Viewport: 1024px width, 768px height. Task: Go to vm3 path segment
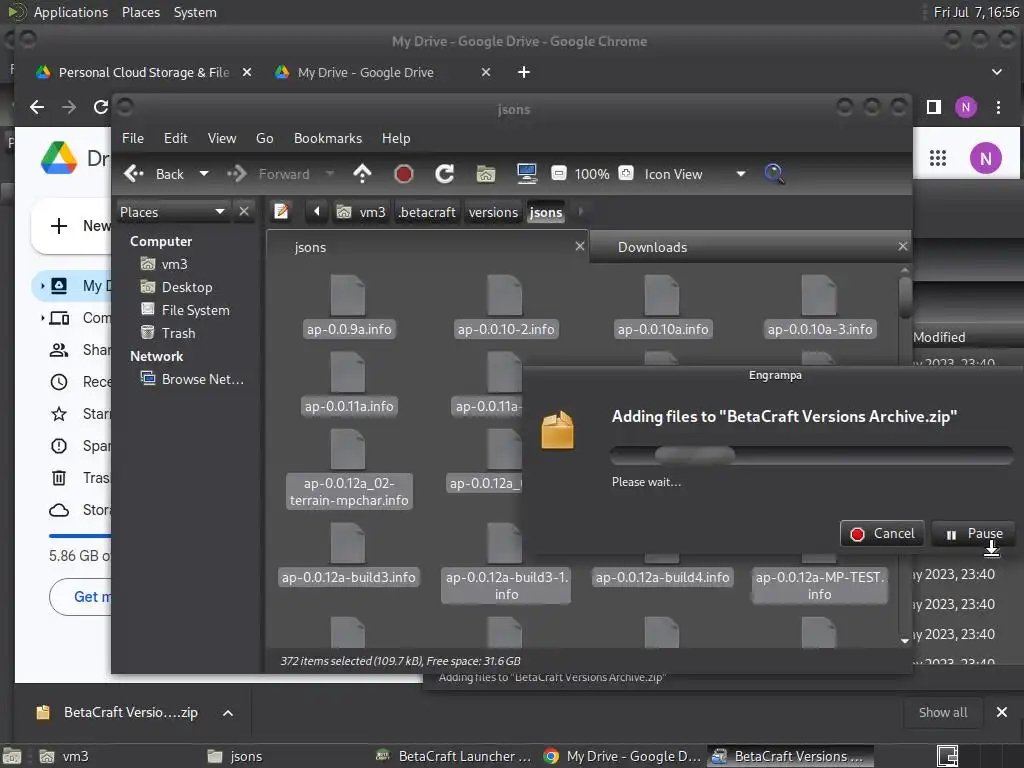[361, 212]
